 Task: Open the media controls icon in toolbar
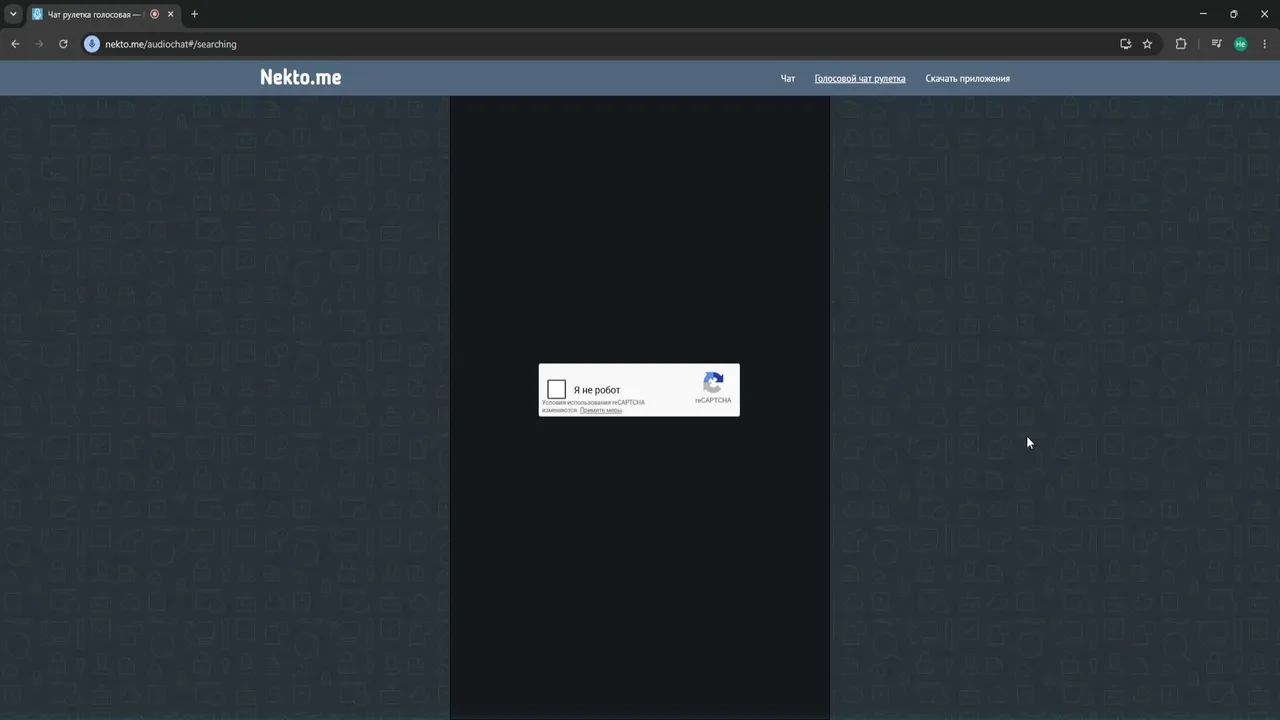click(x=1216, y=44)
